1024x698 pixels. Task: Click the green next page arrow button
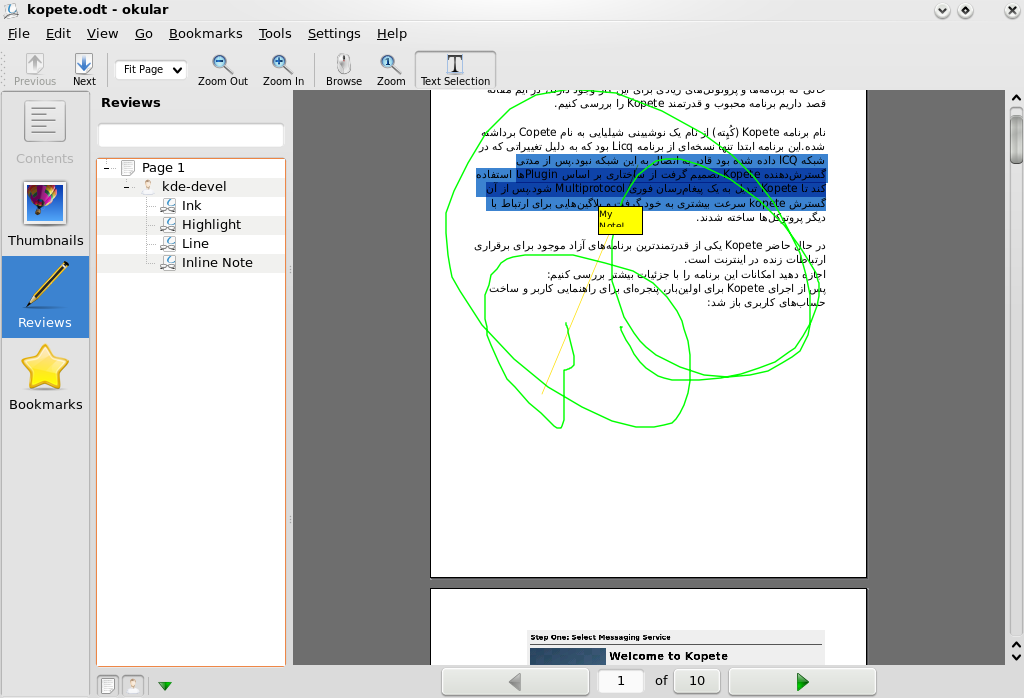(802, 682)
